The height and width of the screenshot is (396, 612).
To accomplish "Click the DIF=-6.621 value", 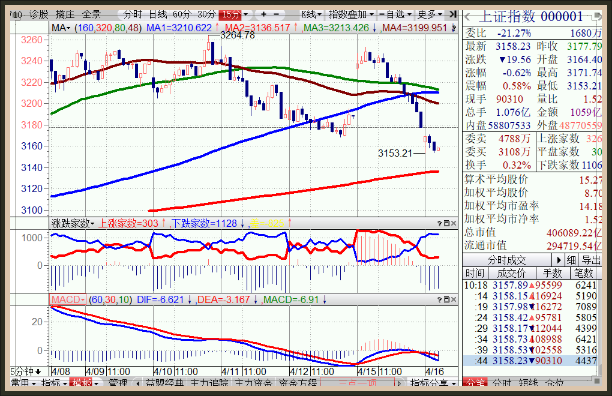I will (160, 300).
